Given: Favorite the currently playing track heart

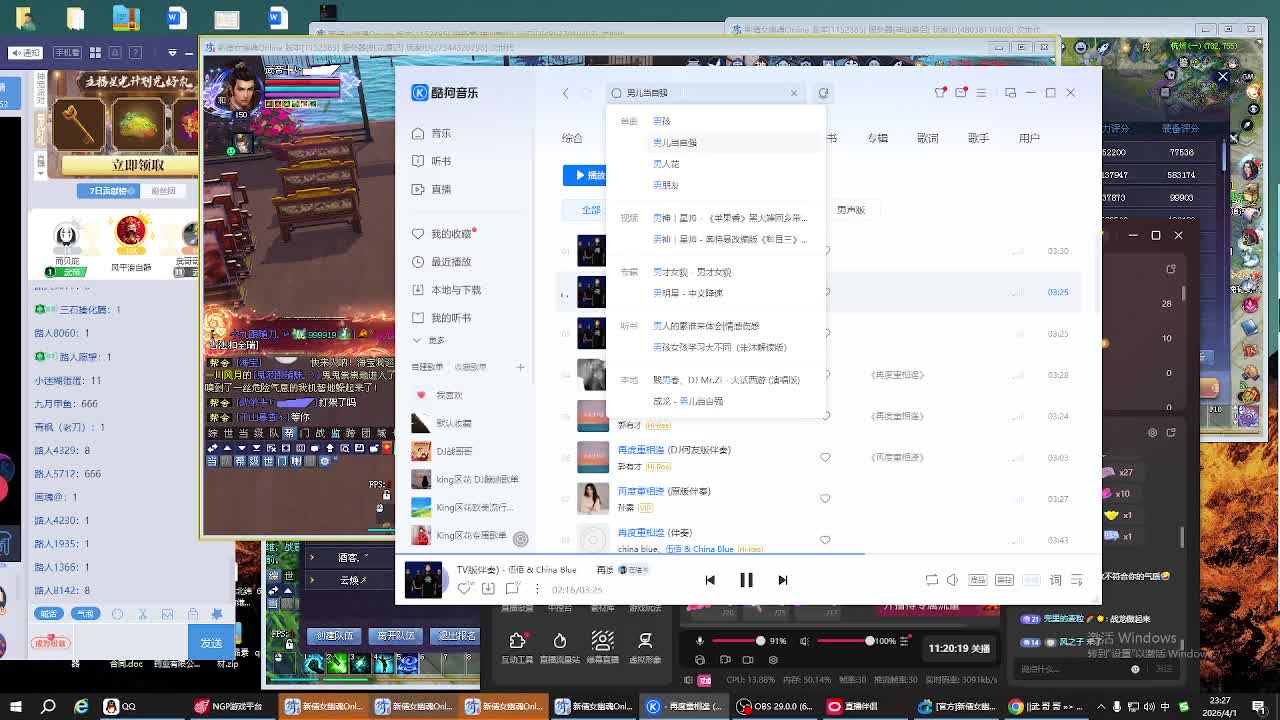Looking at the screenshot, I should (x=464, y=588).
